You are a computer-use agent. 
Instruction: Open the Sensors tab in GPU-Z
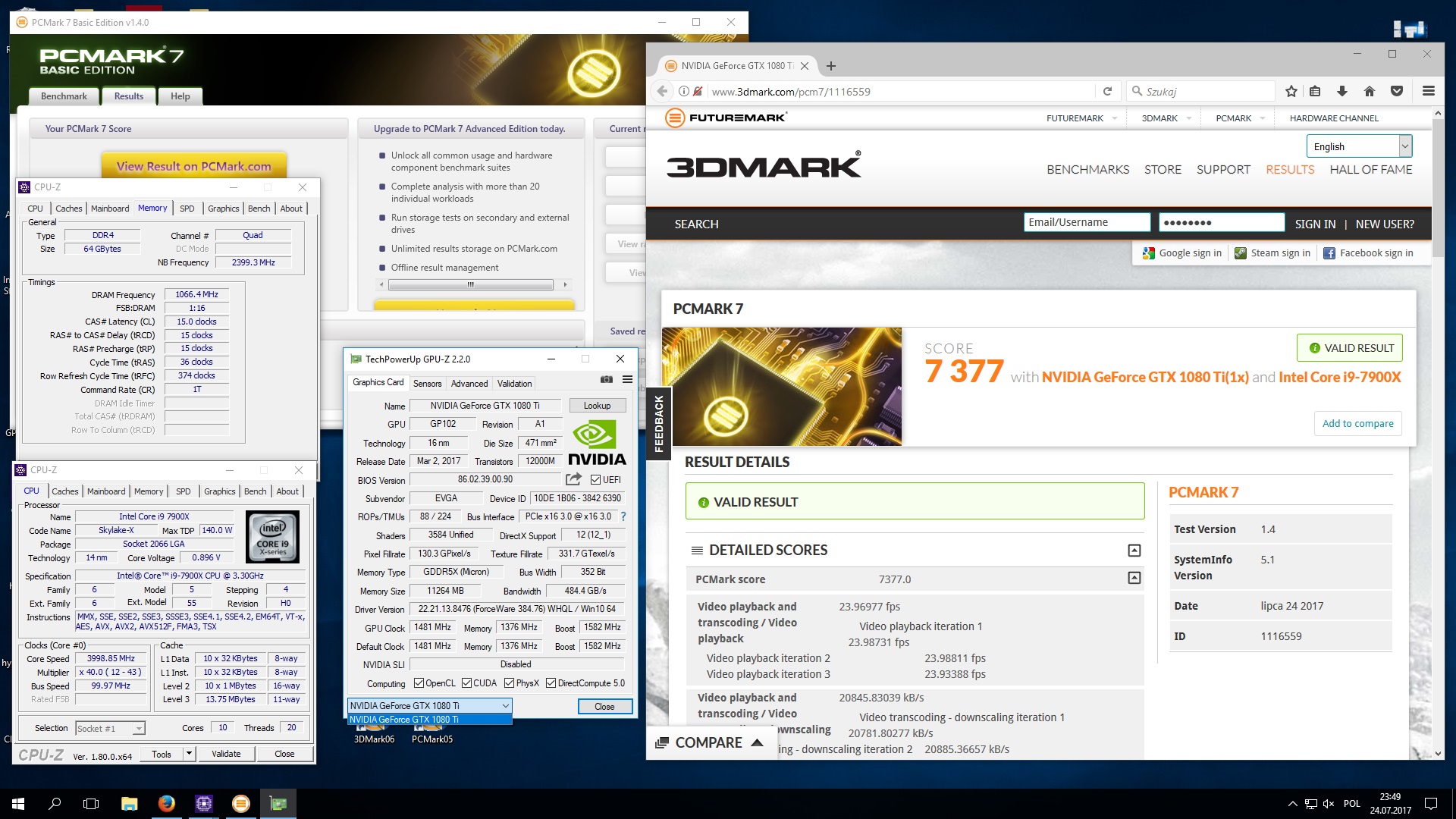click(x=427, y=384)
